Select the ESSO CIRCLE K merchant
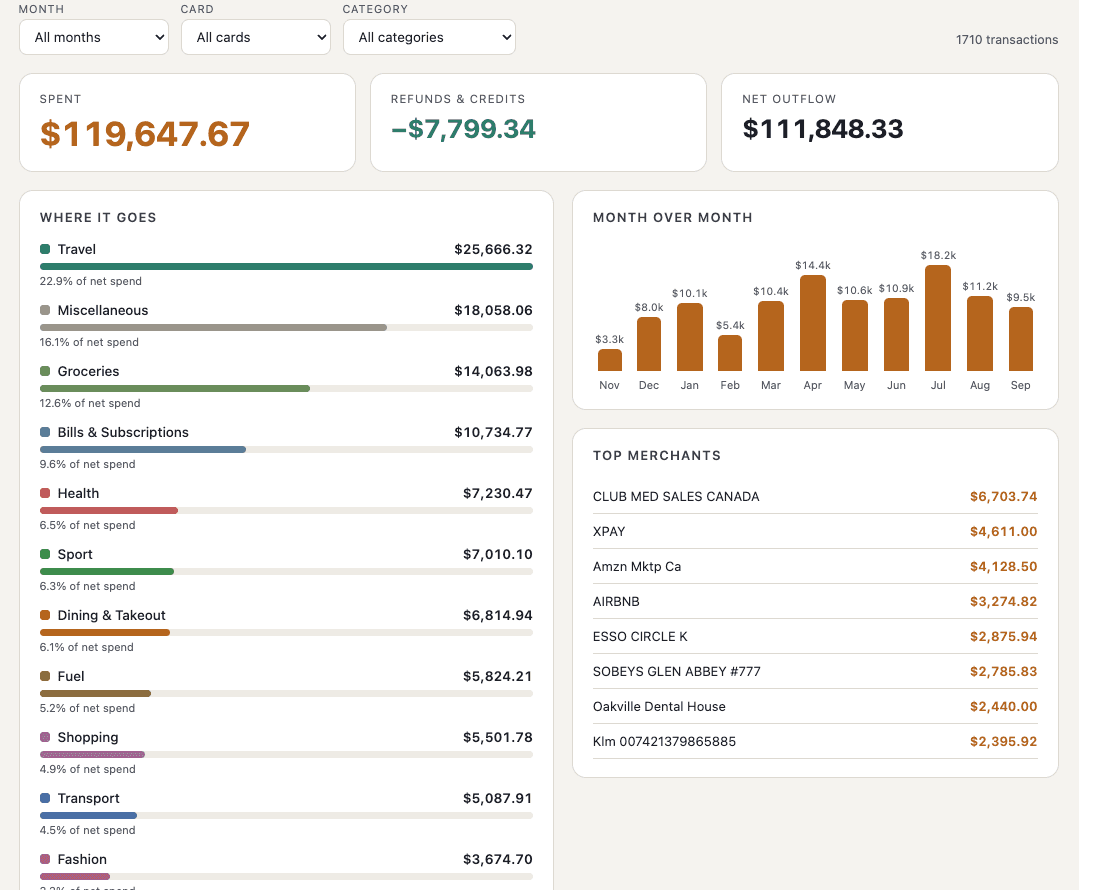 tap(640, 637)
